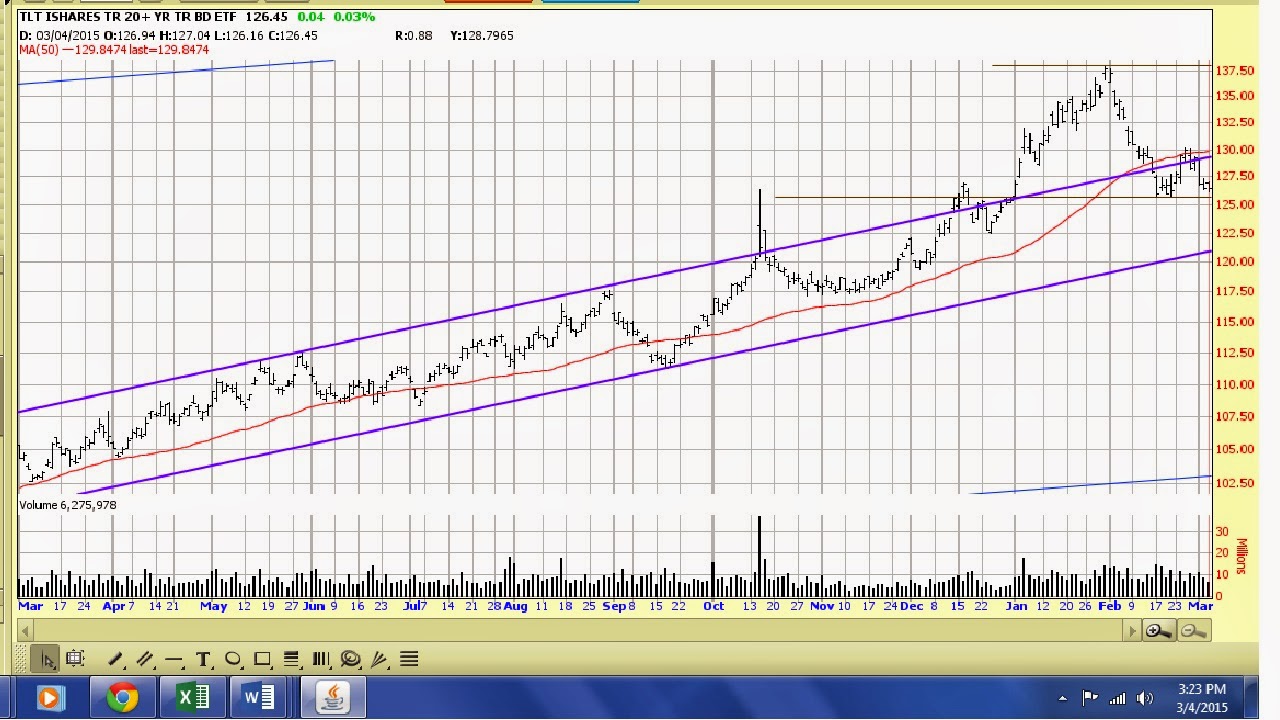Click the Jan label on date axis
This screenshot has width=1280, height=720.
coord(1016,606)
